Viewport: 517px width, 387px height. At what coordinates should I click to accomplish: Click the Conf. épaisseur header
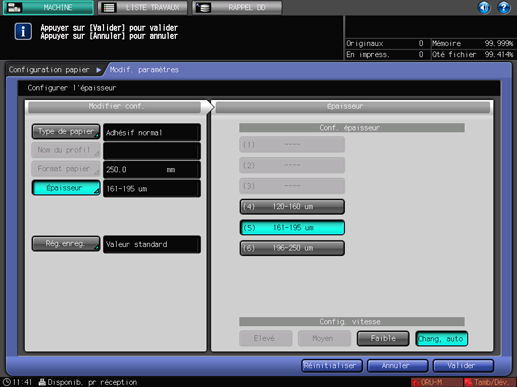click(352, 128)
